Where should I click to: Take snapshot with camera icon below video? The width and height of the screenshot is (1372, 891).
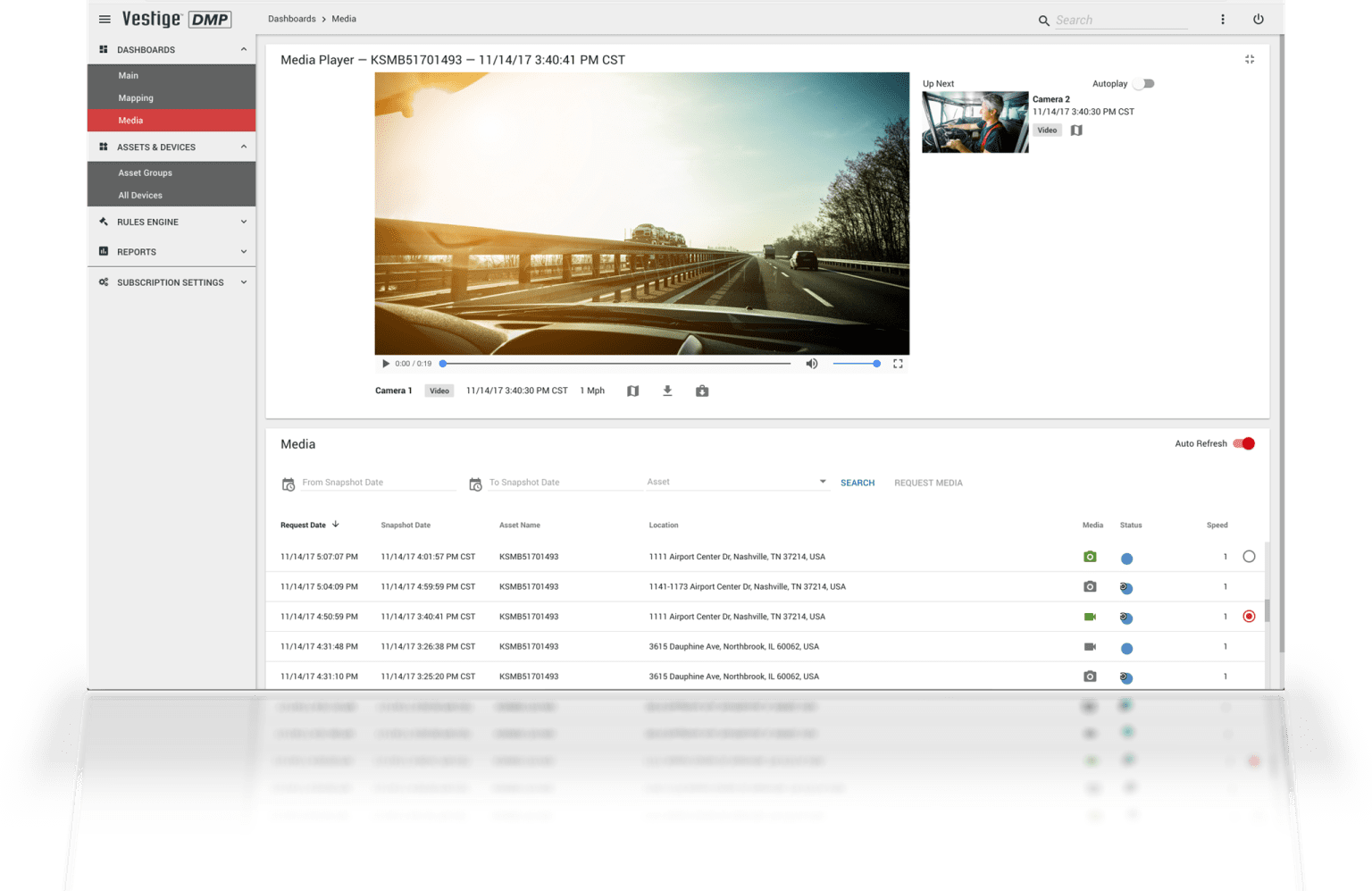tap(702, 391)
